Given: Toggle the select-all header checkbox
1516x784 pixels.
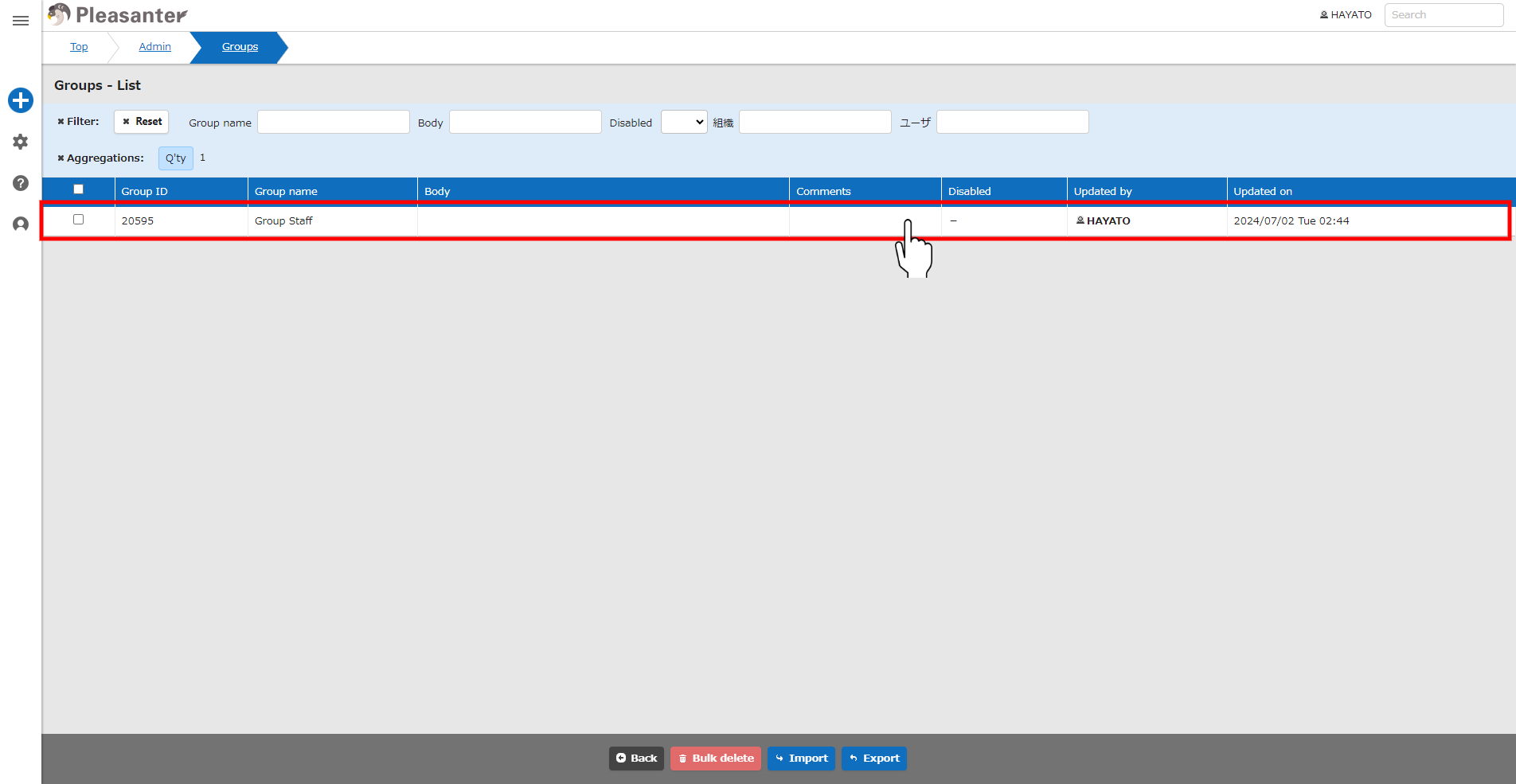Looking at the screenshot, I should coord(78,189).
